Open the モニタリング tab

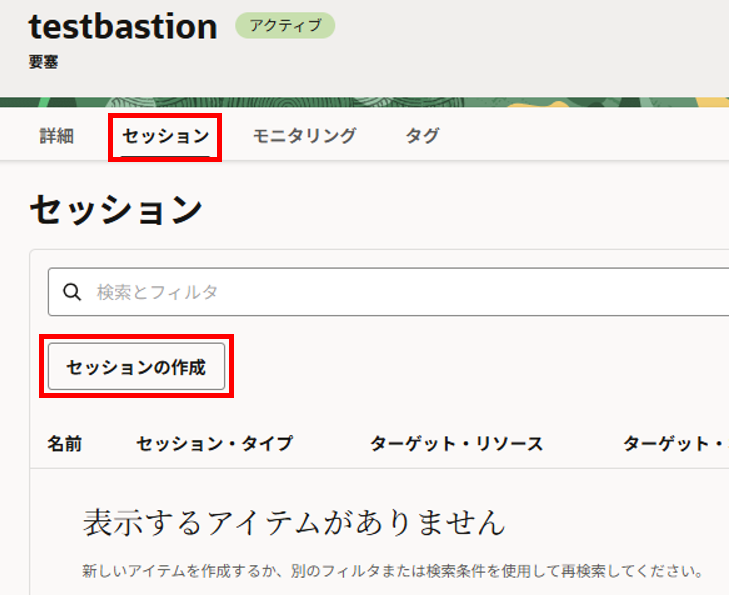304,136
